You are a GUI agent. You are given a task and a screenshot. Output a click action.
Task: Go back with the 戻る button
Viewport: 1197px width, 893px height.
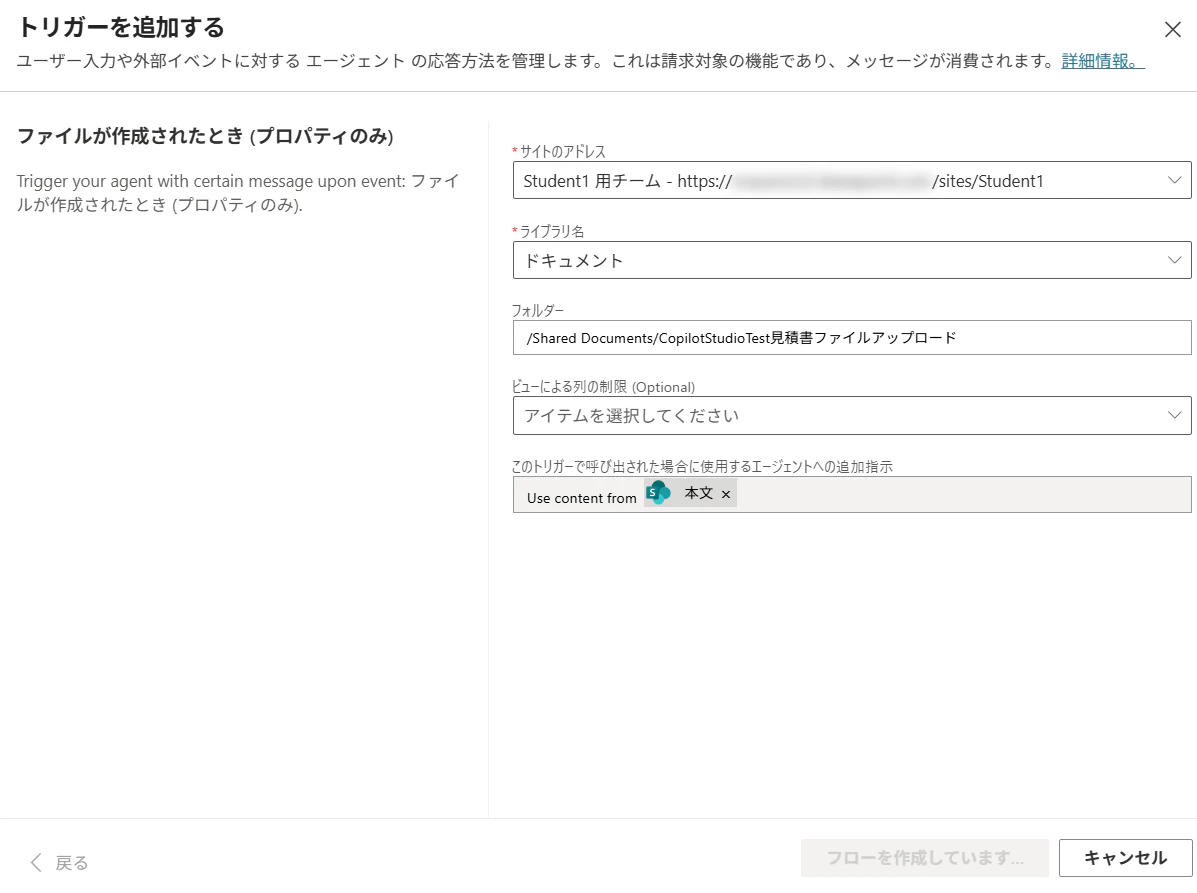(59, 862)
